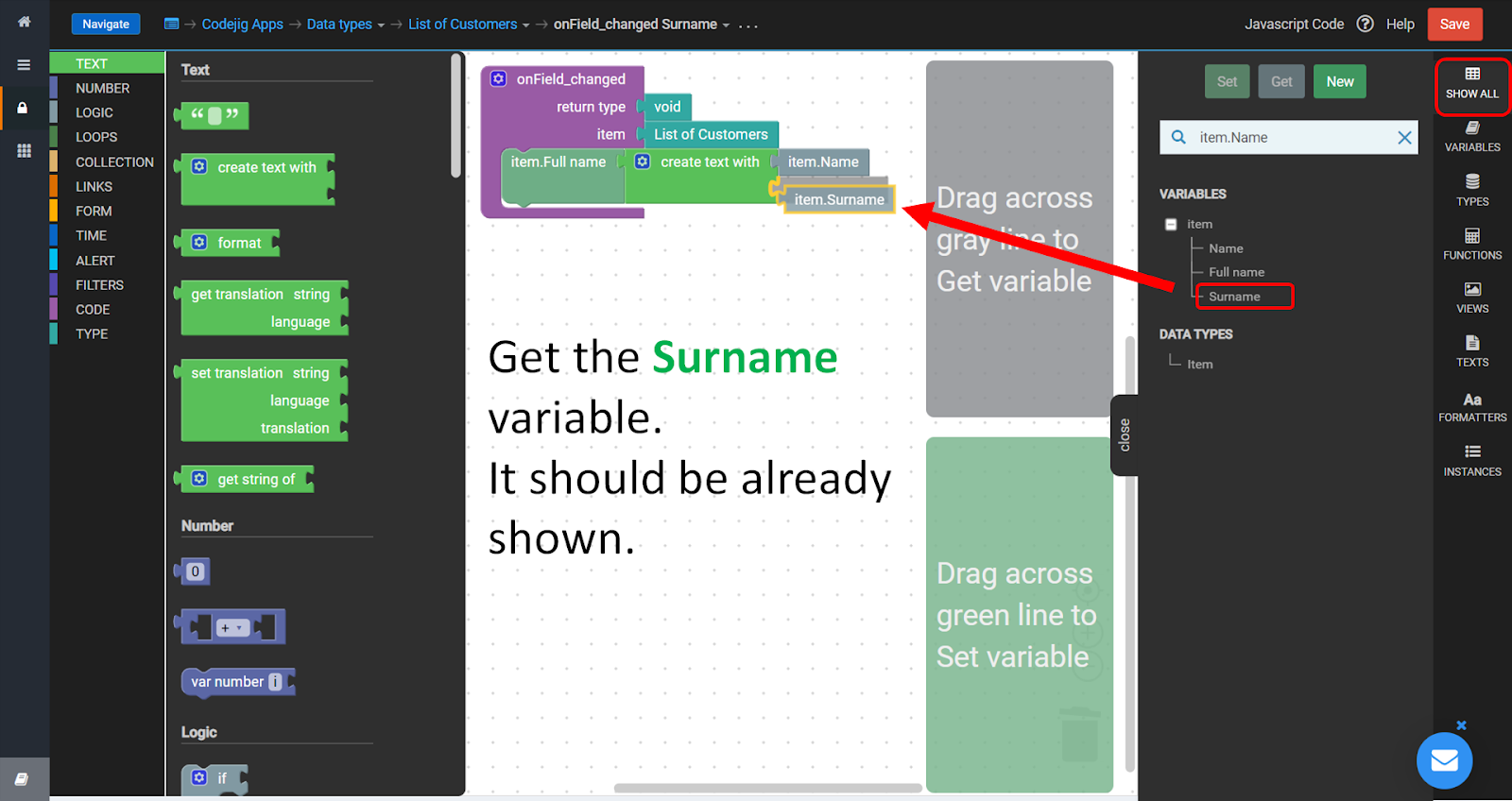Viewport: 1512px width, 801px height.
Task: Click the Set variable button
Action: click(x=1227, y=81)
